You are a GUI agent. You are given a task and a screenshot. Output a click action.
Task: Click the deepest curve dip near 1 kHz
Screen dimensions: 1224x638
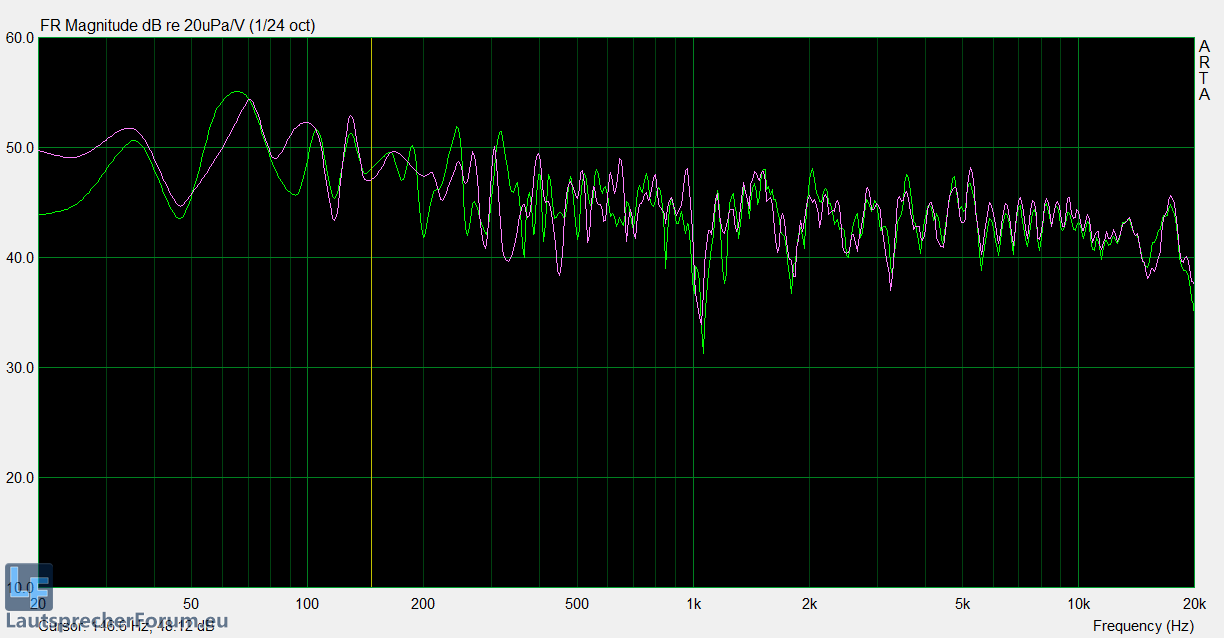pyautogui.click(x=703, y=350)
